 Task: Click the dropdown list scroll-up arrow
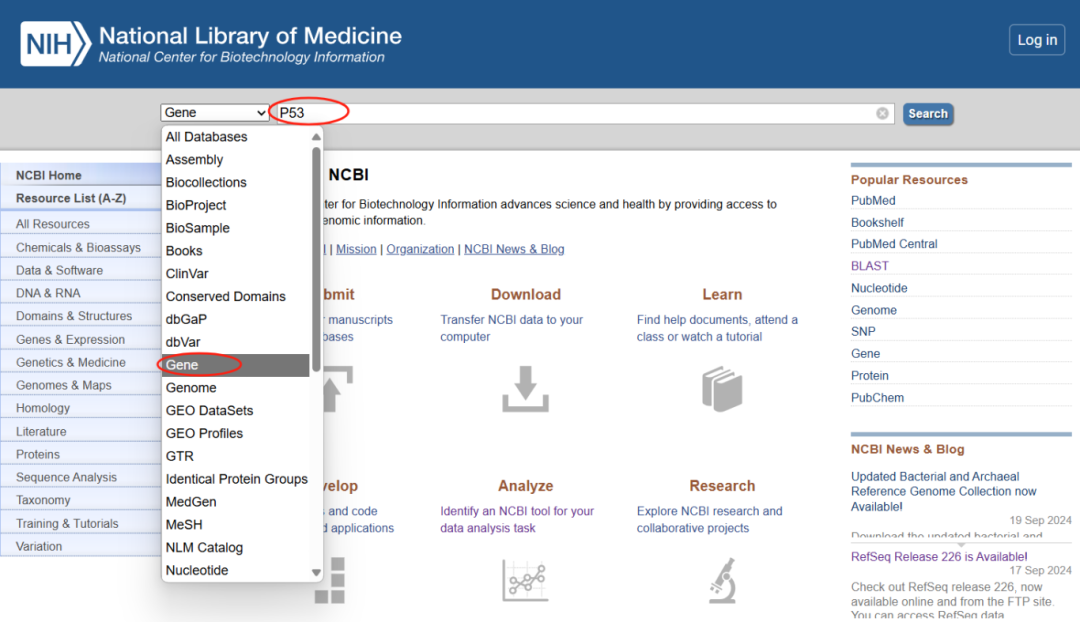pyautogui.click(x=316, y=137)
